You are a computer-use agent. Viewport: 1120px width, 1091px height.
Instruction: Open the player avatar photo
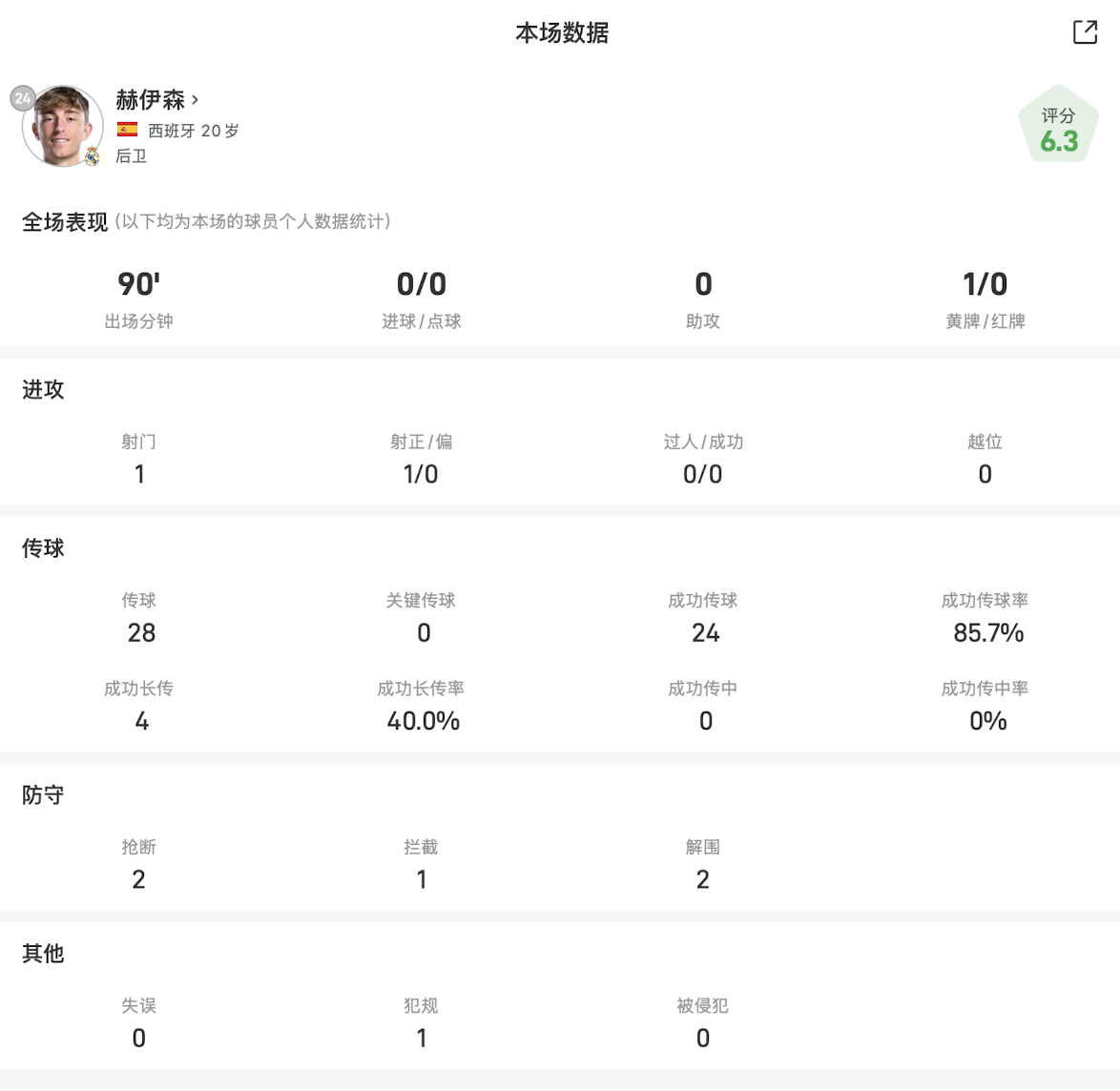pos(61,126)
